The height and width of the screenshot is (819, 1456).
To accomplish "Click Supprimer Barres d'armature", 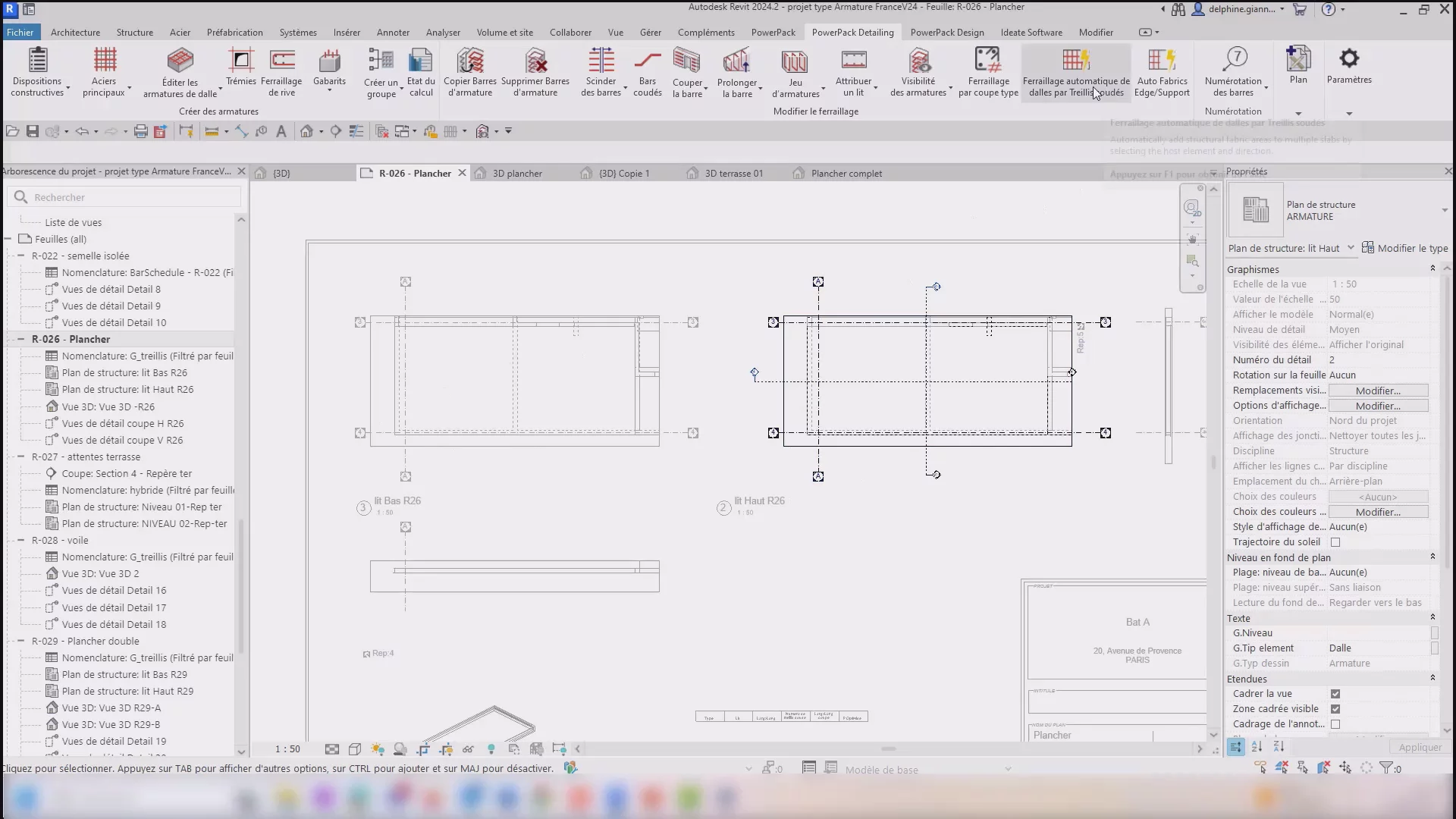I will 535,72.
